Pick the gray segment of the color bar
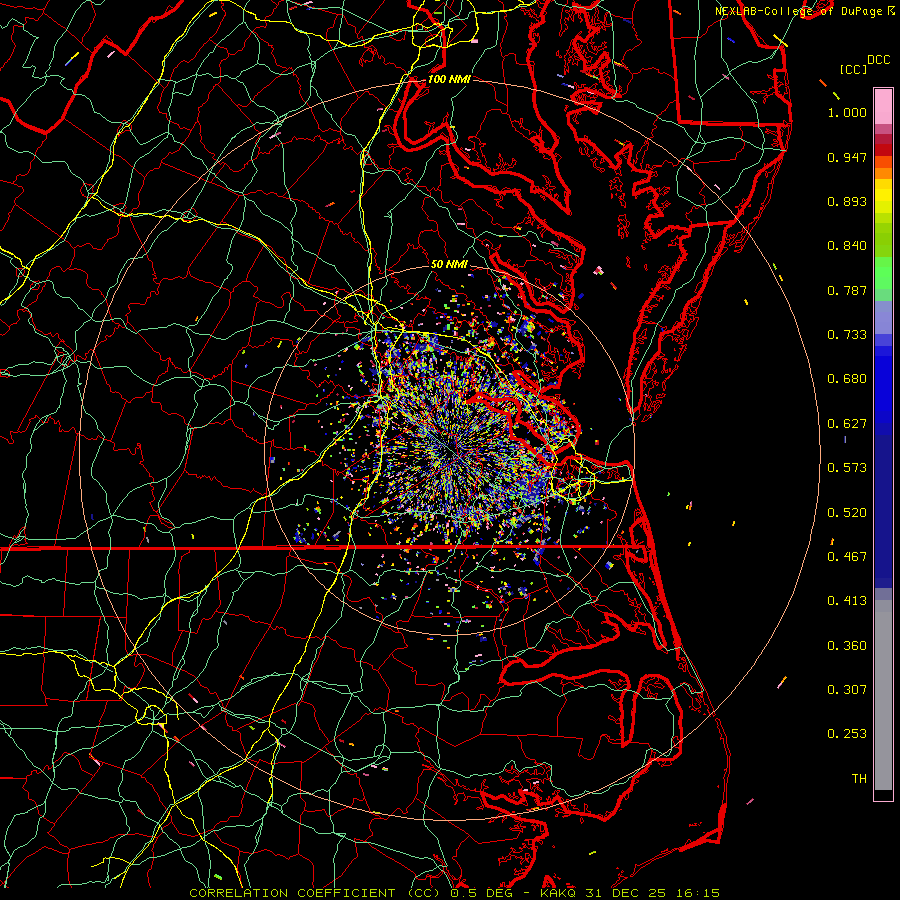Image resolution: width=900 pixels, height=900 pixels. [x=883, y=695]
